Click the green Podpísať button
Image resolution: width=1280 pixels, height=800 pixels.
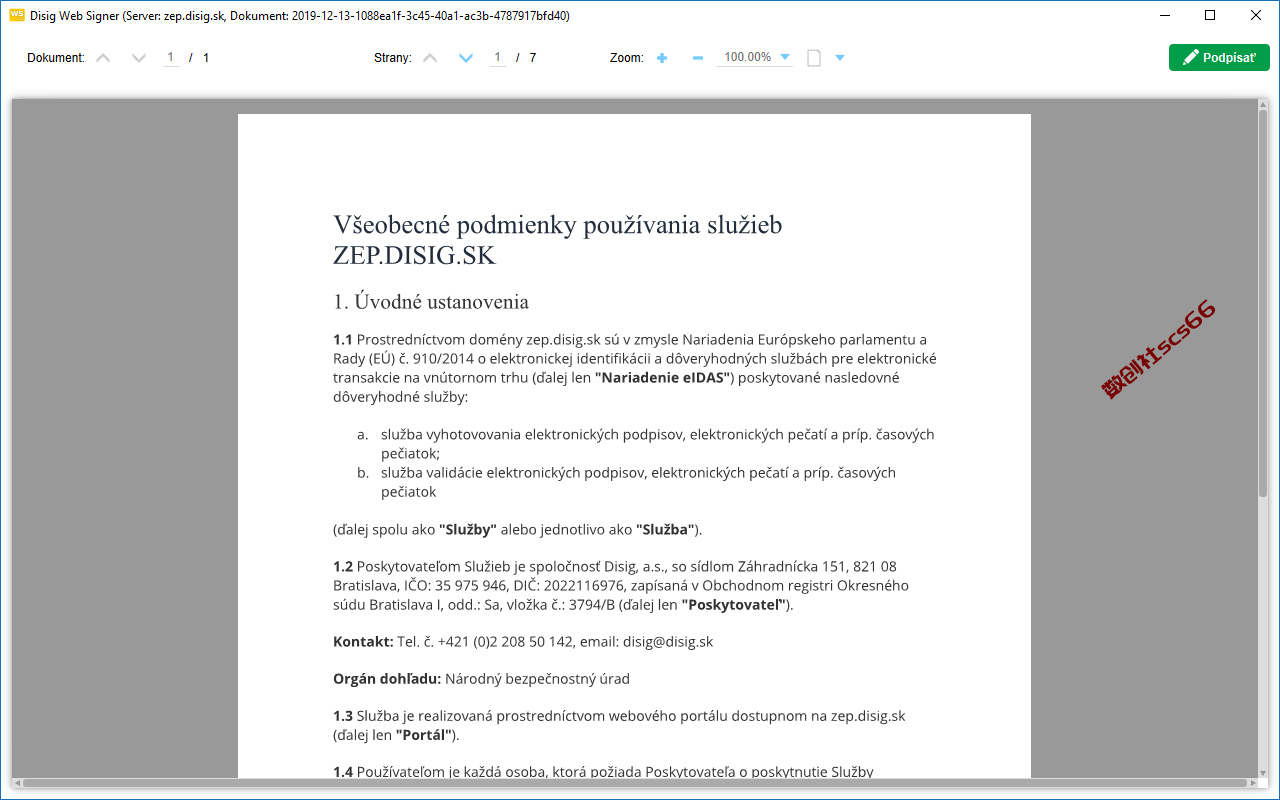pyautogui.click(x=1219, y=58)
